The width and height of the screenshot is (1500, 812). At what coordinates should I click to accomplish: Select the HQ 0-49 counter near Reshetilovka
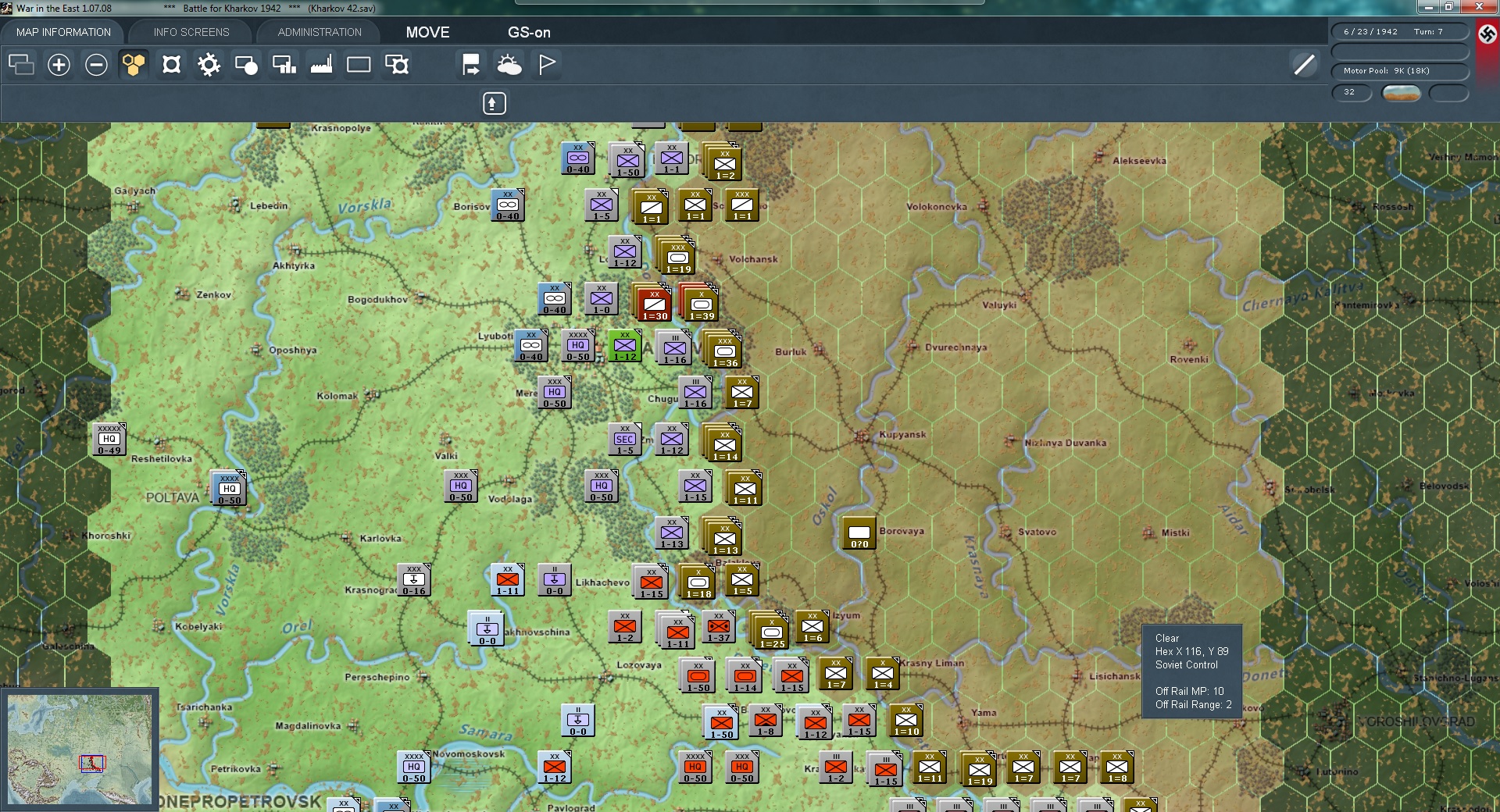coord(109,440)
